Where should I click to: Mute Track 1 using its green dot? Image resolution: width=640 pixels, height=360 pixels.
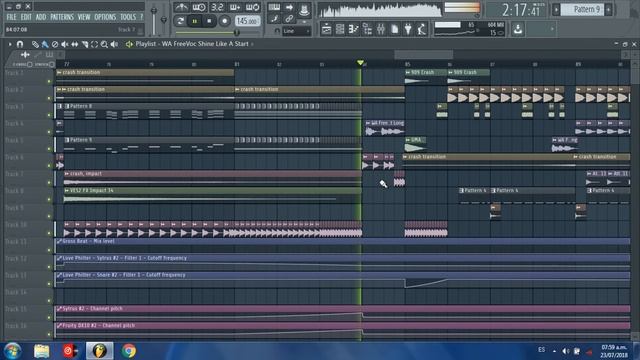[x=49, y=81]
